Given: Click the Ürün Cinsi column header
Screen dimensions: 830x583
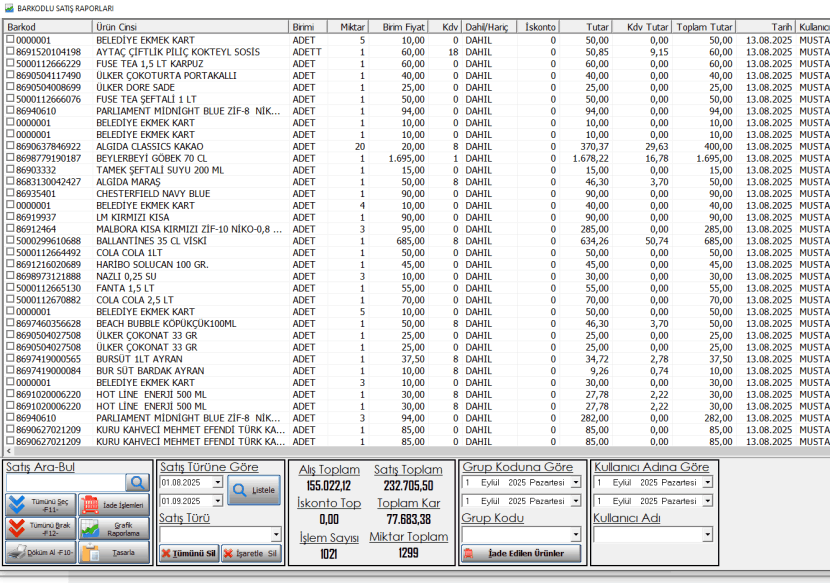Looking at the screenshot, I should (191, 27).
